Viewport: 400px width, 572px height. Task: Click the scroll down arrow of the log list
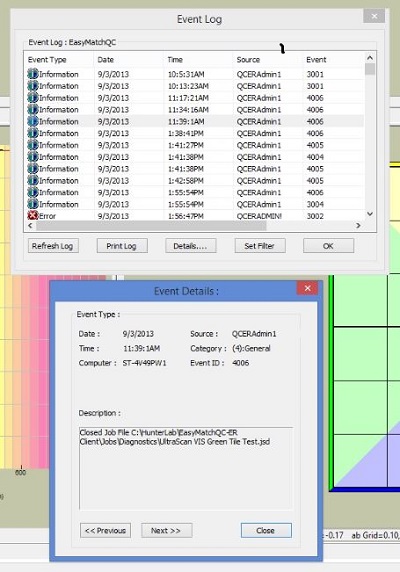[369, 214]
